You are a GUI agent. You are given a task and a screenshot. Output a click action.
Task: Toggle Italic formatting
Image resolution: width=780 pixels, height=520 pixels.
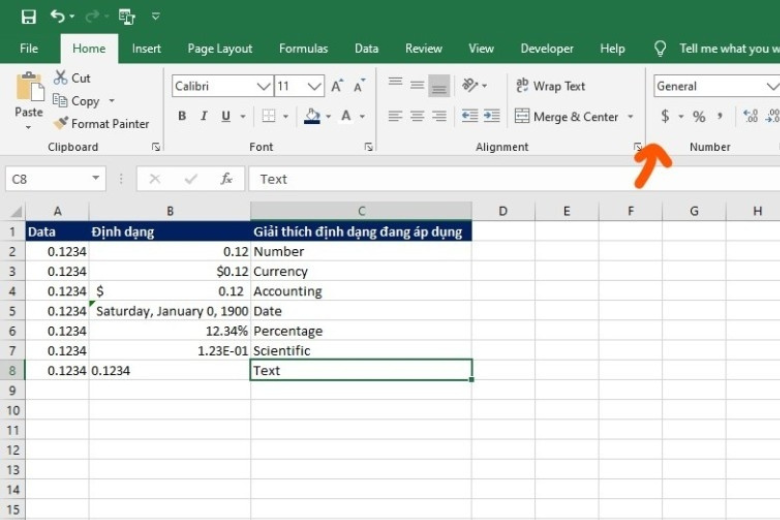click(204, 116)
